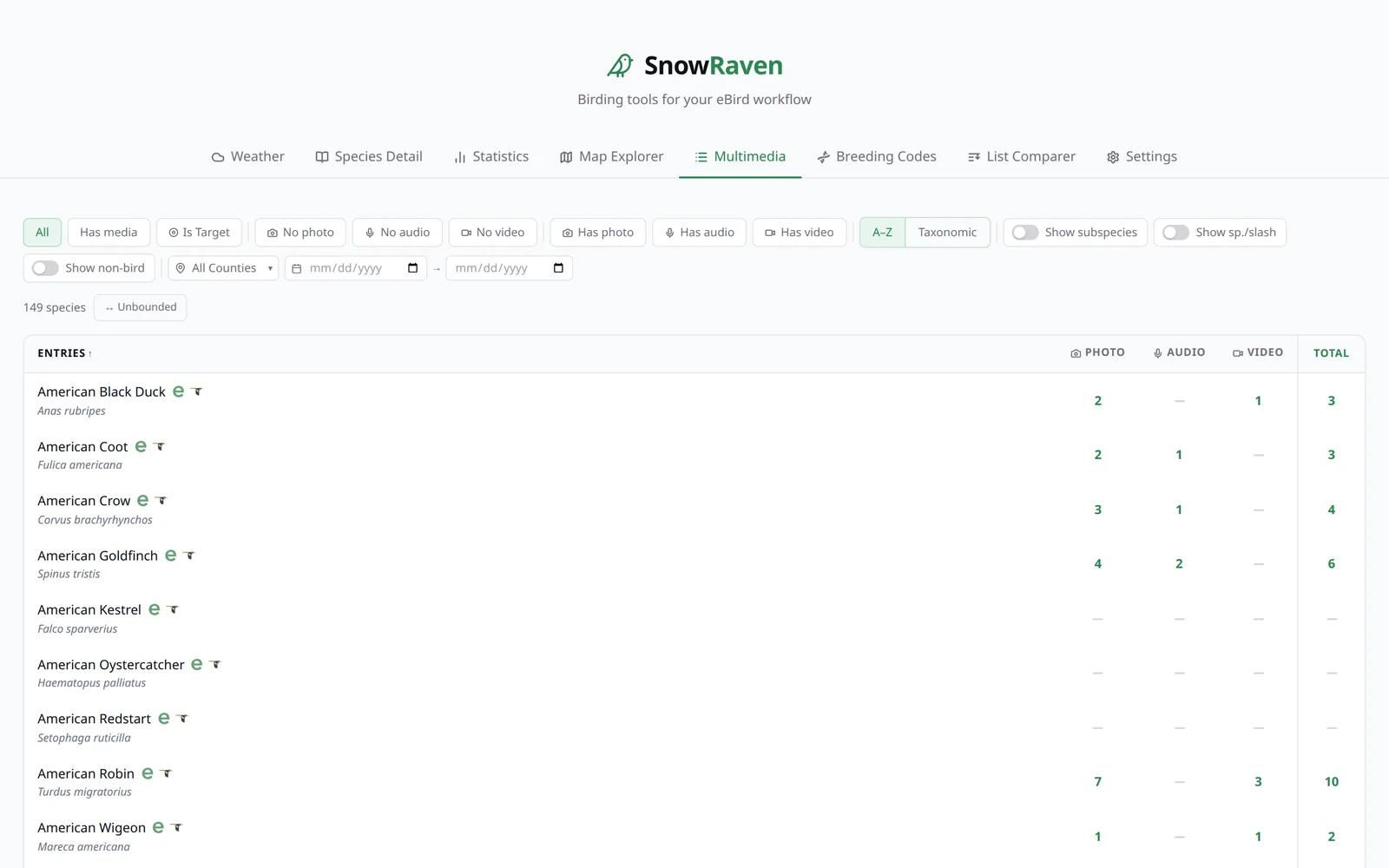Open eBird link for American Redstart
Viewport: 1389px width, 868px height.
164,719
